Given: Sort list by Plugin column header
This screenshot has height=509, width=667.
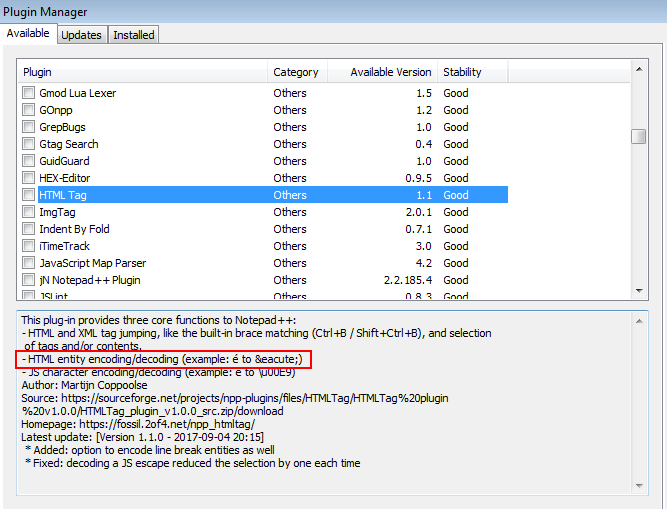Looking at the screenshot, I should [143, 72].
